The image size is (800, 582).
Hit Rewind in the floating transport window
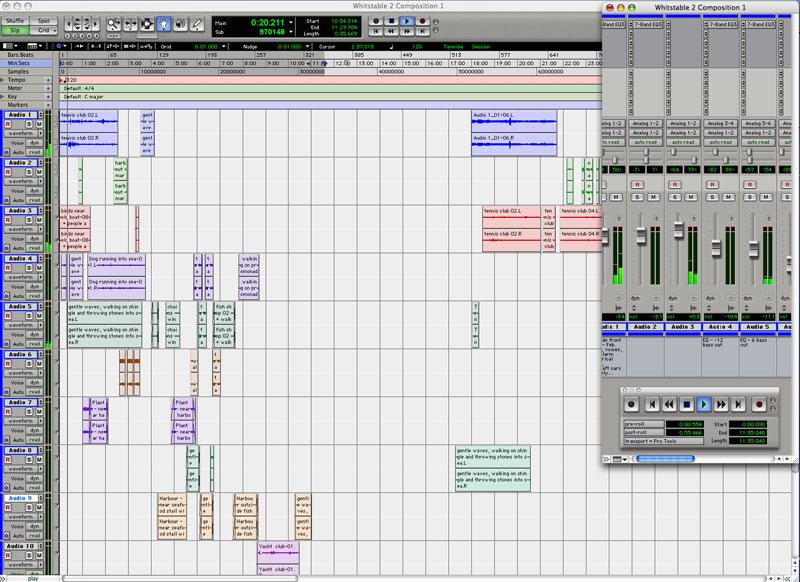668,404
